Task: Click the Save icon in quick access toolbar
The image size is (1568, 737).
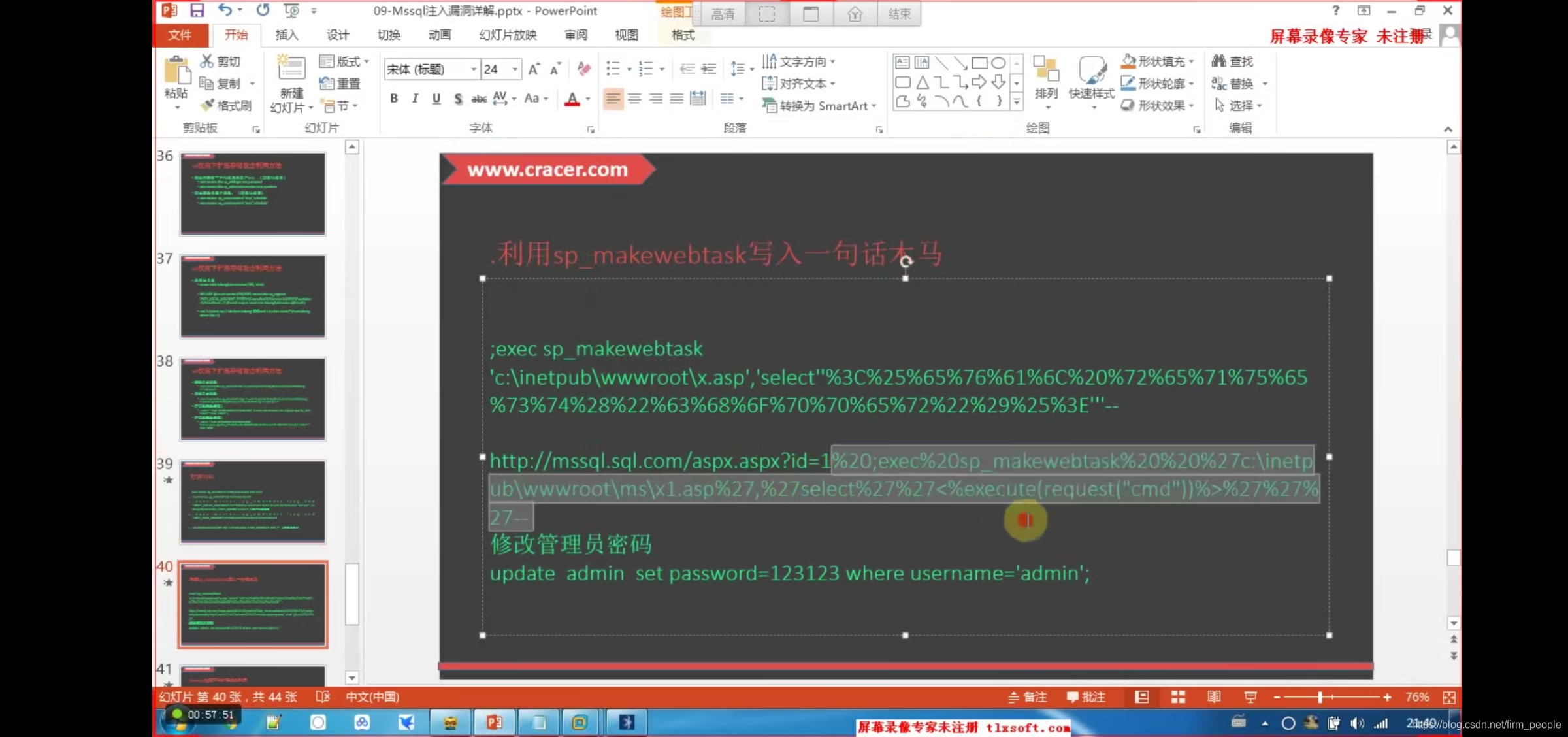Action: 197,10
